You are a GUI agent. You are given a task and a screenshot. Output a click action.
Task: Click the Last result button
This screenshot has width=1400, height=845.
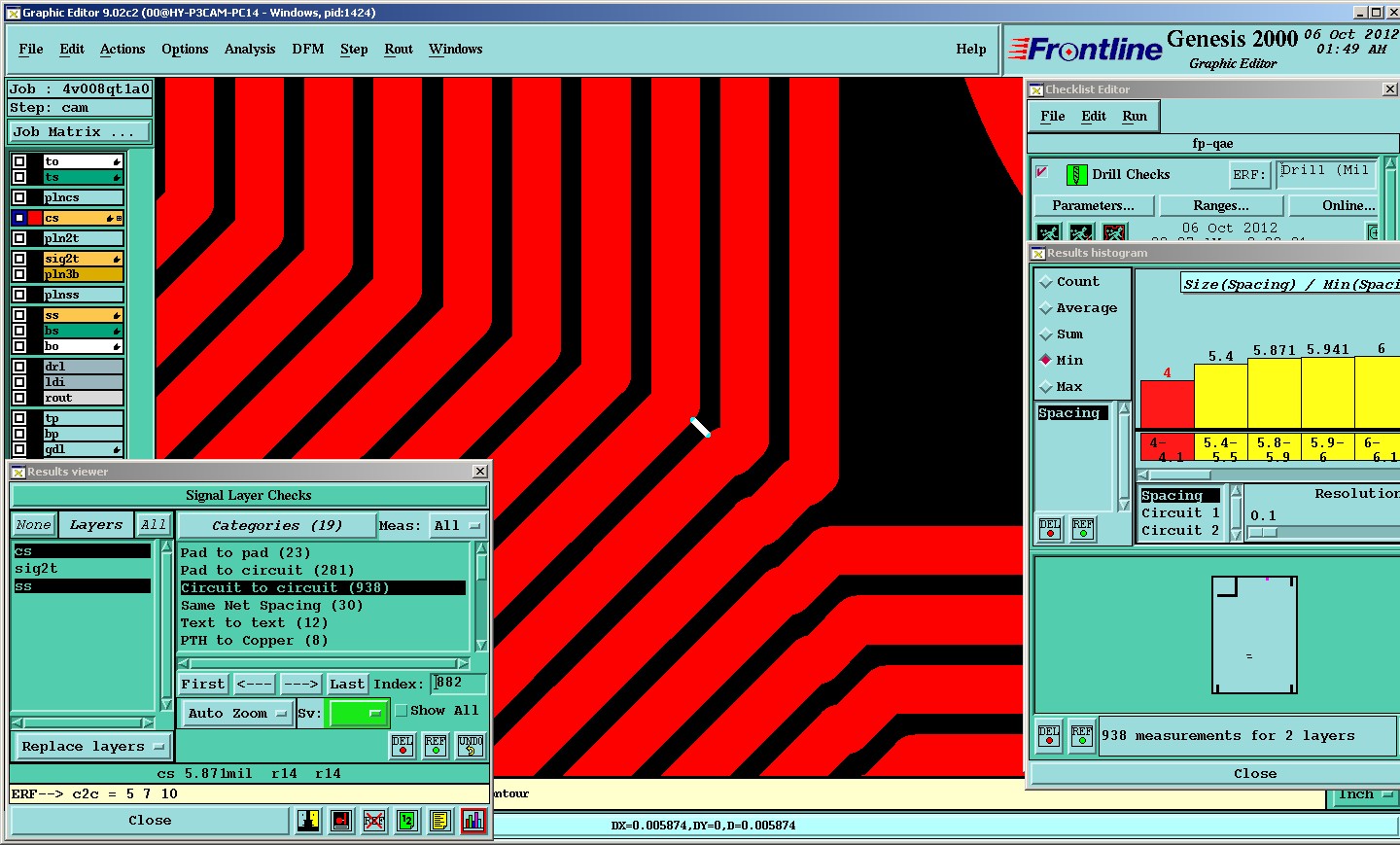click(x=347, y=685)
